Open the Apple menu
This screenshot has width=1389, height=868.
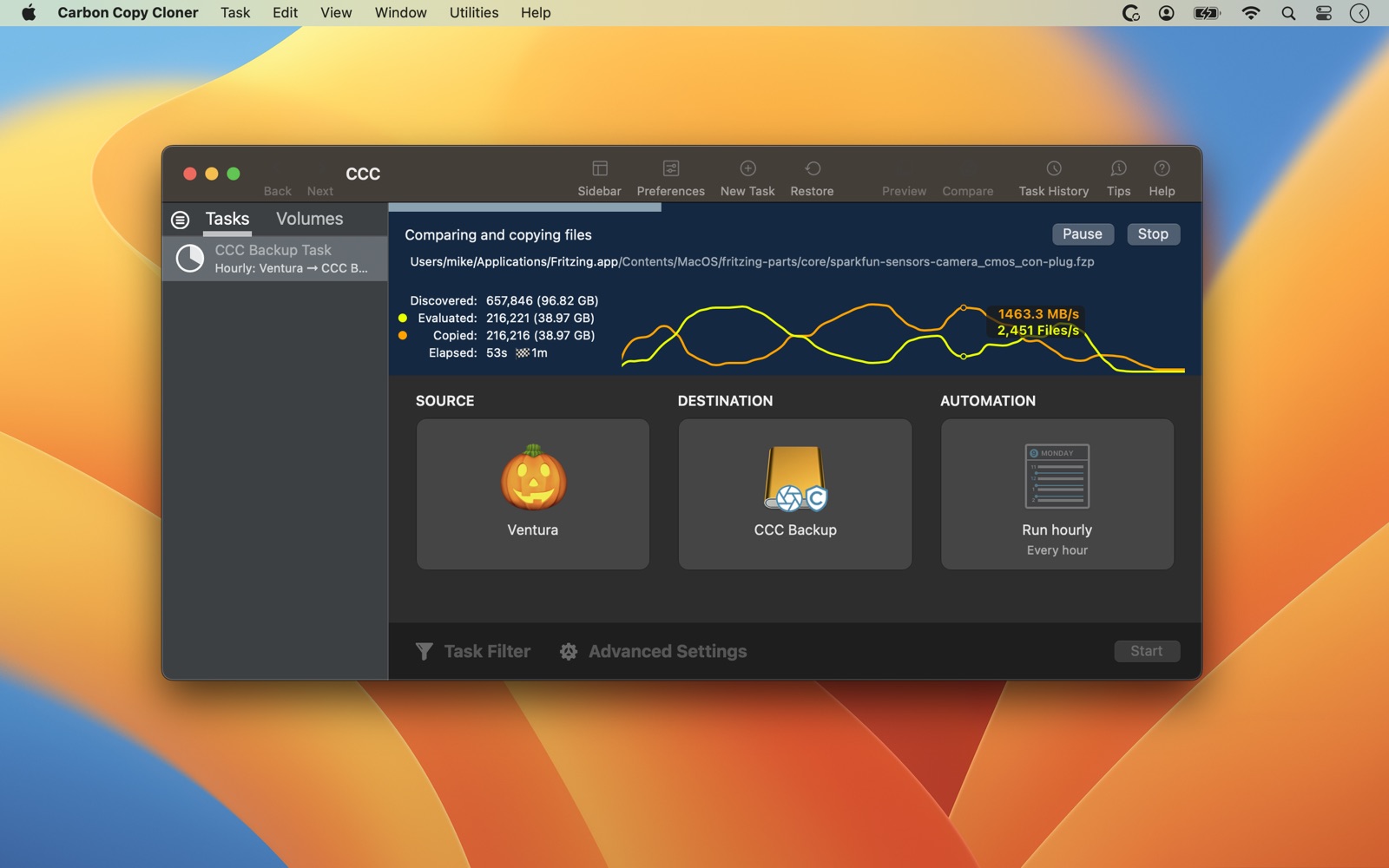29,13
